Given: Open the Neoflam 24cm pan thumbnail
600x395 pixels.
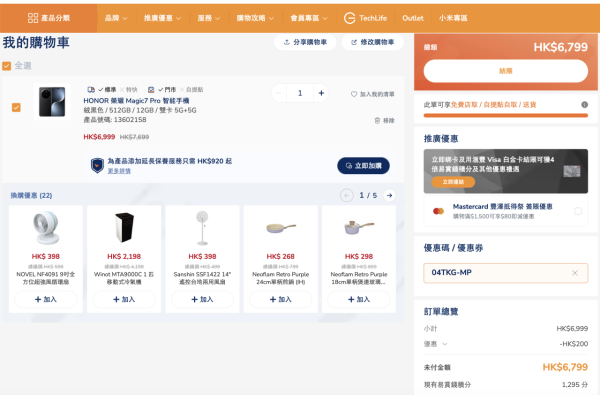Looking at the screenshot, I should (x=280, y=228).
